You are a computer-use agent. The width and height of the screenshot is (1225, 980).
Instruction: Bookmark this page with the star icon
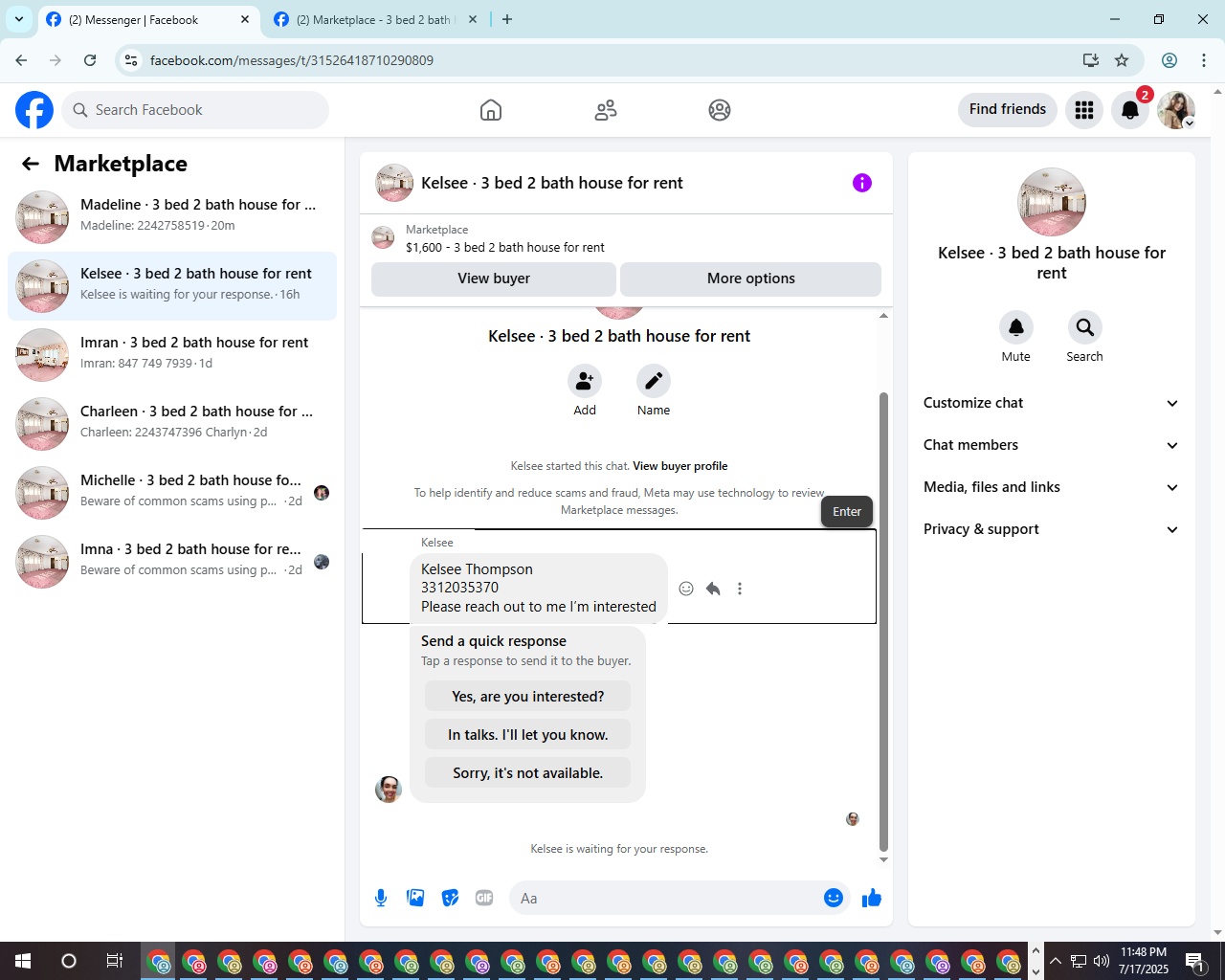tap(1122, 60)
